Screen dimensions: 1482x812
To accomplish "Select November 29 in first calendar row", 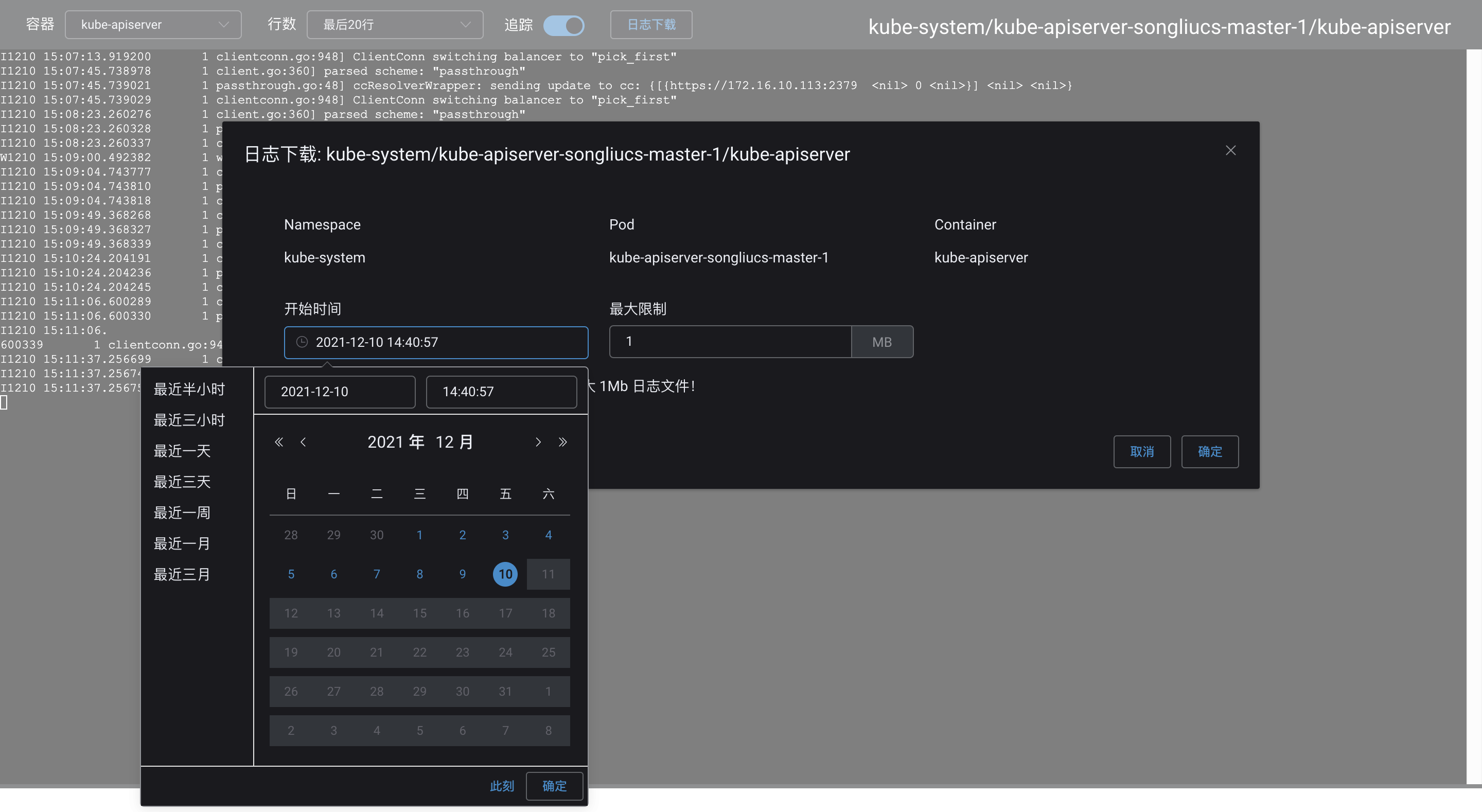I will (333, 535).
